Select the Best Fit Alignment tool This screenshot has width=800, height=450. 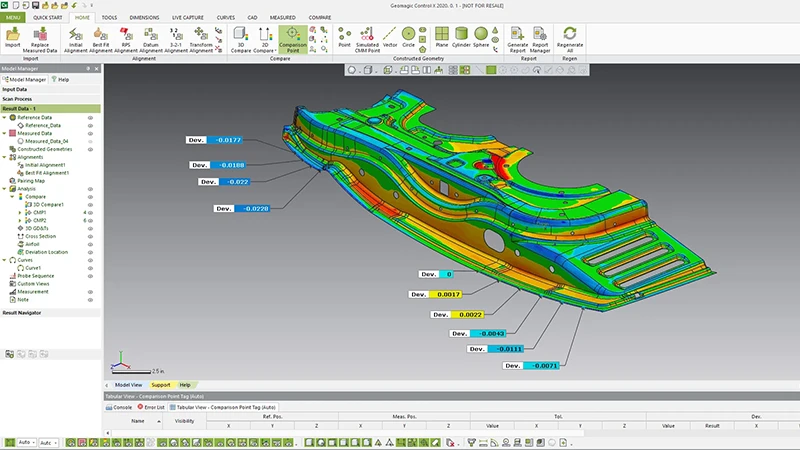point(101,36)
